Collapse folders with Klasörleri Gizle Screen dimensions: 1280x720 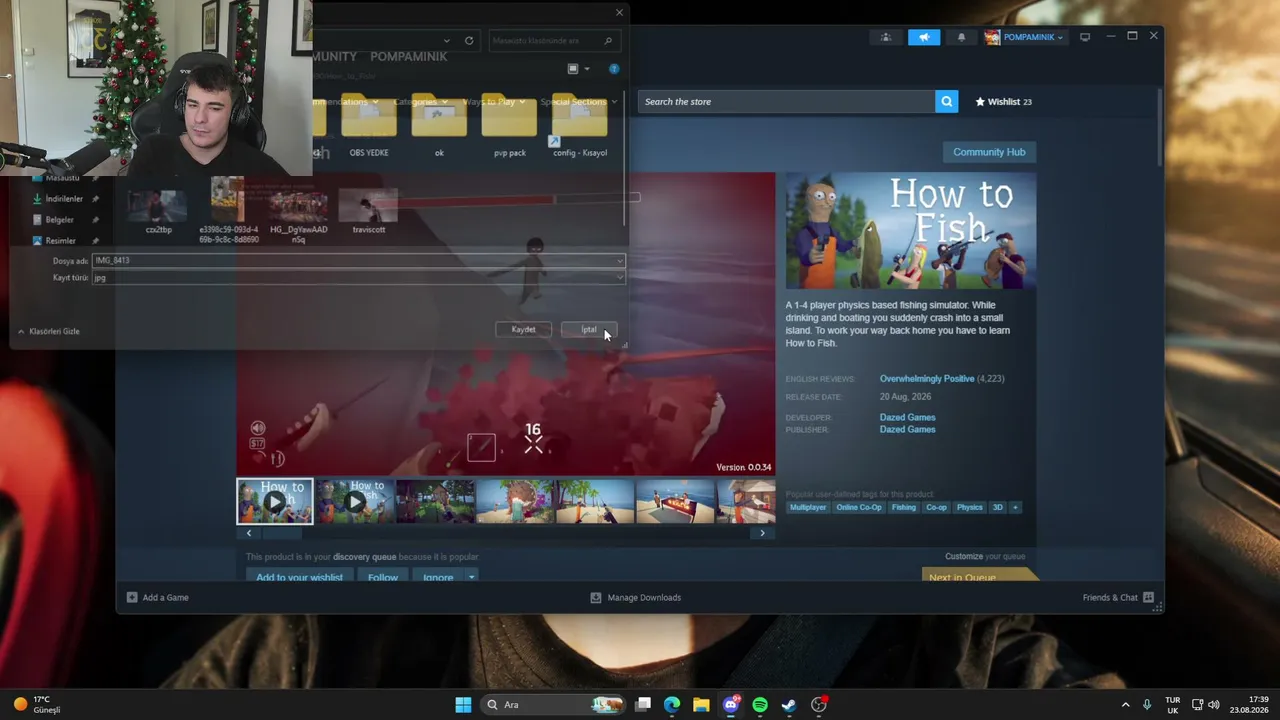click(49, 331)
